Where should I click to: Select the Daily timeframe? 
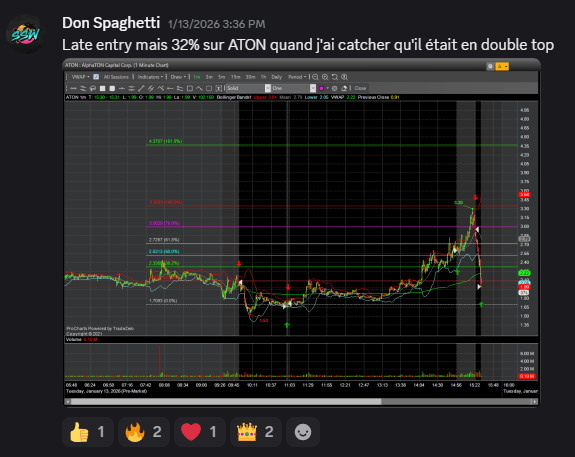point(276,77)
